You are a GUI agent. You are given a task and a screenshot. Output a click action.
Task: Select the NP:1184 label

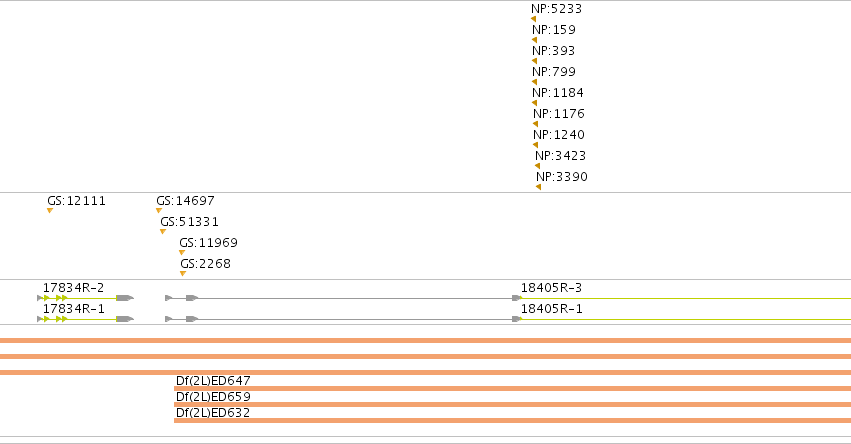click(x=558, y=93)
